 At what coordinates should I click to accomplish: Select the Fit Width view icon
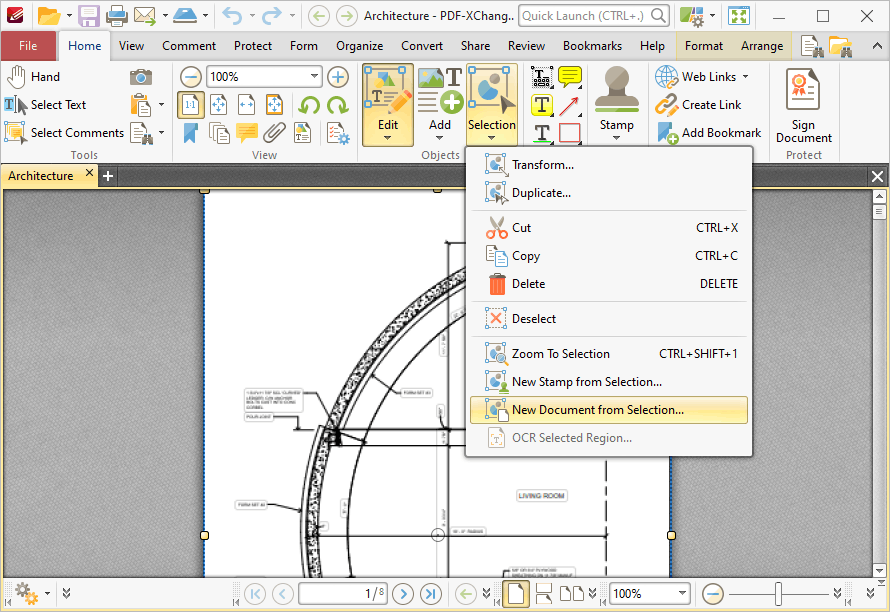246,105
